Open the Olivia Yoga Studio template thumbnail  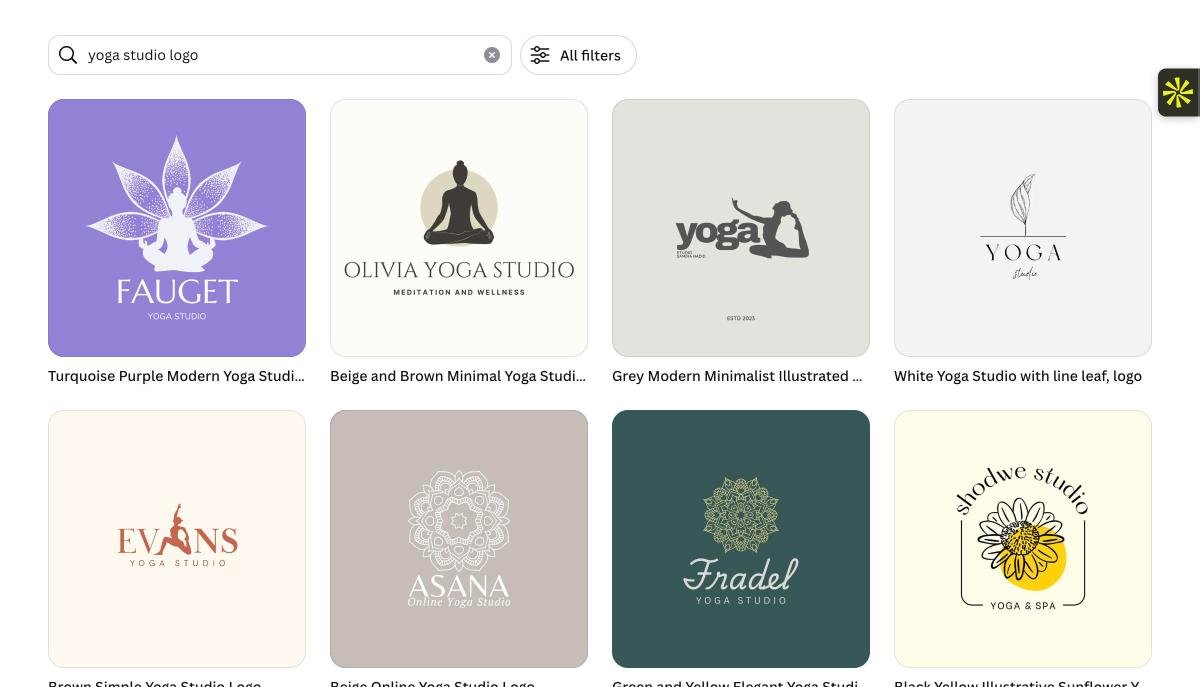[x=459, y=228]
